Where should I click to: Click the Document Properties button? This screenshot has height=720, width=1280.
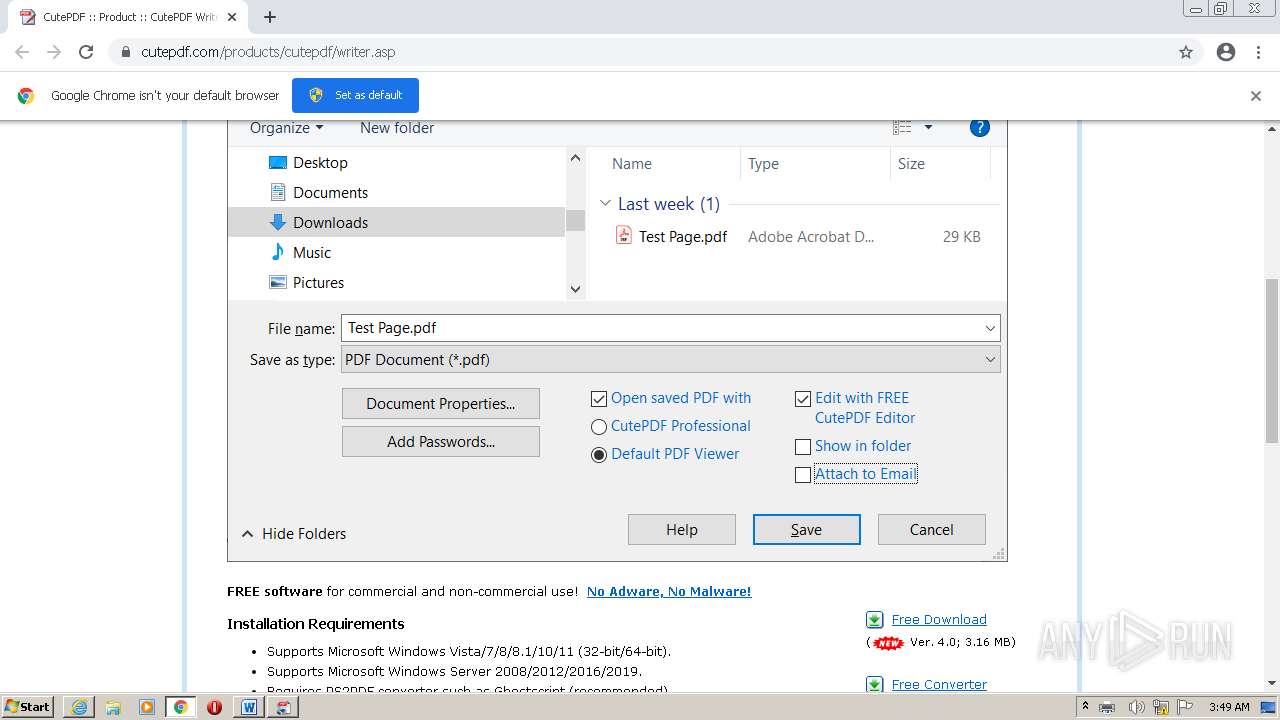tap(441, 404)
